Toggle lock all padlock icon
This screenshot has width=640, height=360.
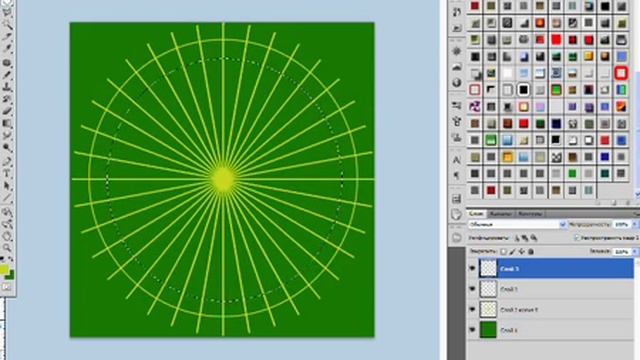(531, 252)
